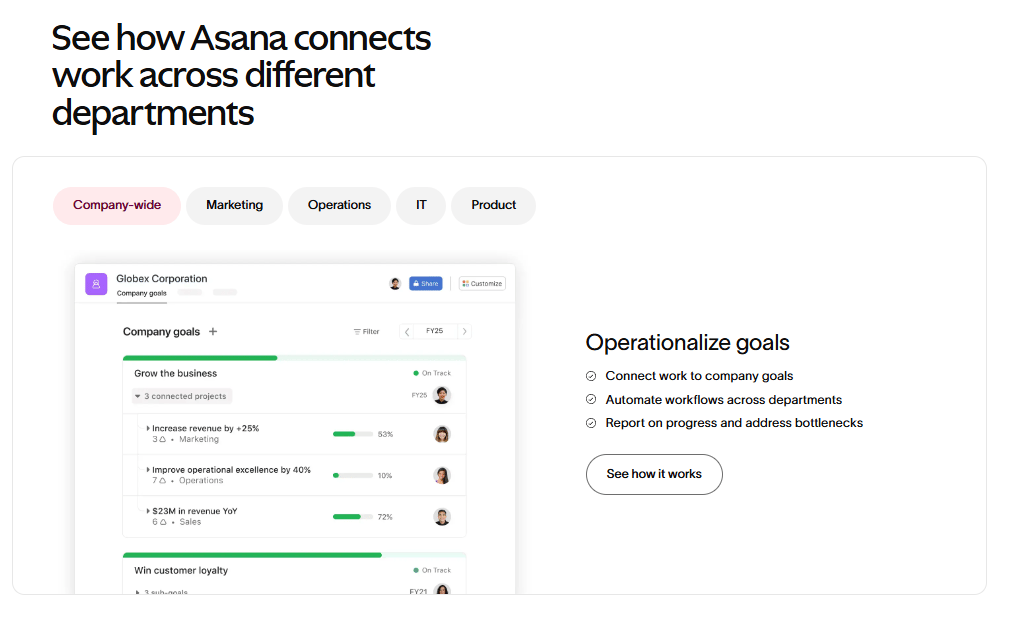The height and width of the screenshot is (630, 1012).
Task: Switch to the Marketing tab
Action: [x=234, y=206]
